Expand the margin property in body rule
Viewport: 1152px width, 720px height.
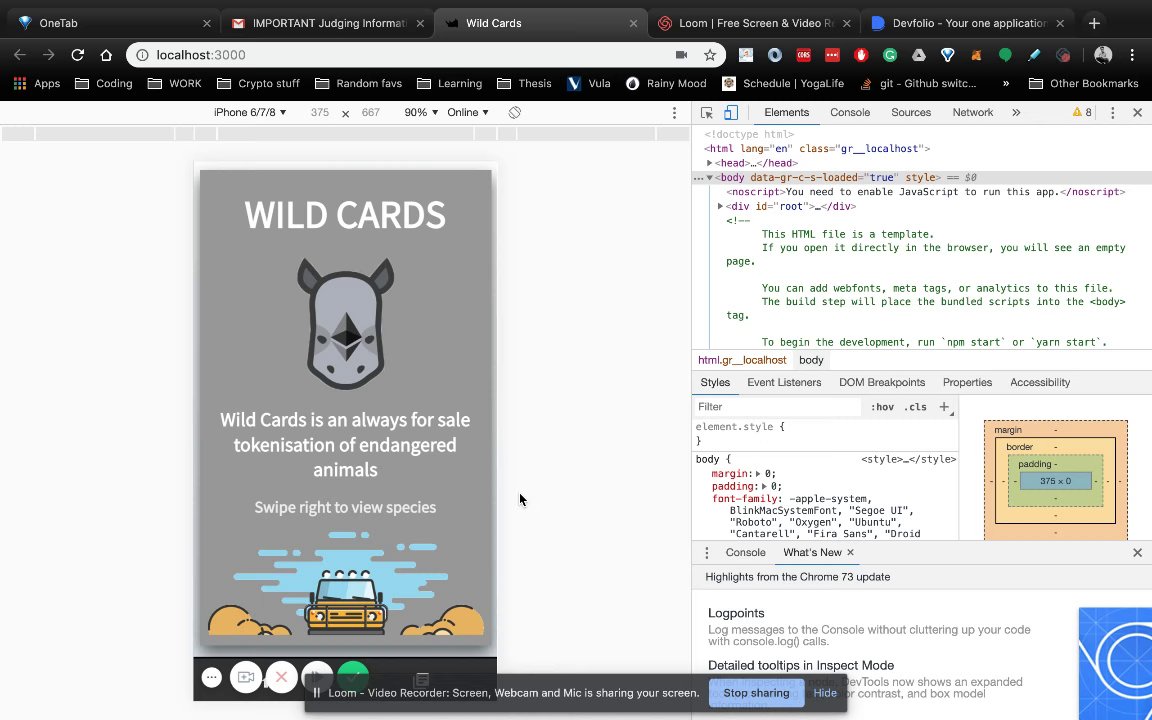[758, 474]
